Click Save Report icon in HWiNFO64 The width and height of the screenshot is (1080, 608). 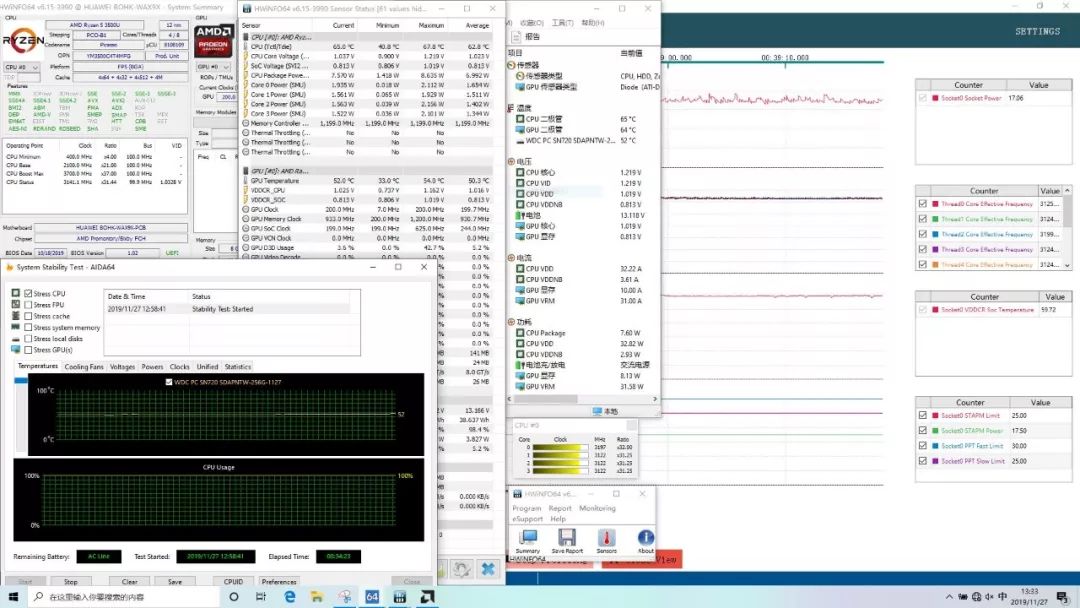[567, 540]
